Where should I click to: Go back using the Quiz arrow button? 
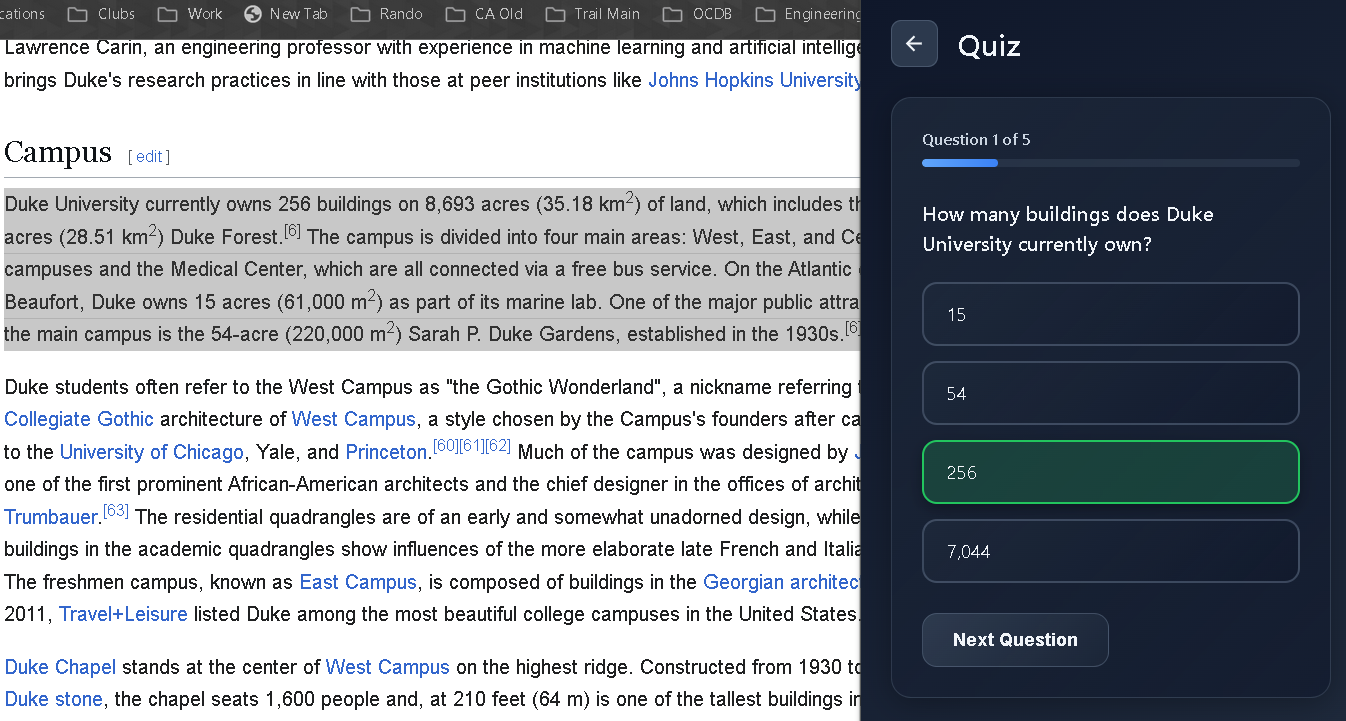pyautogui.click(x=914, y=44)
